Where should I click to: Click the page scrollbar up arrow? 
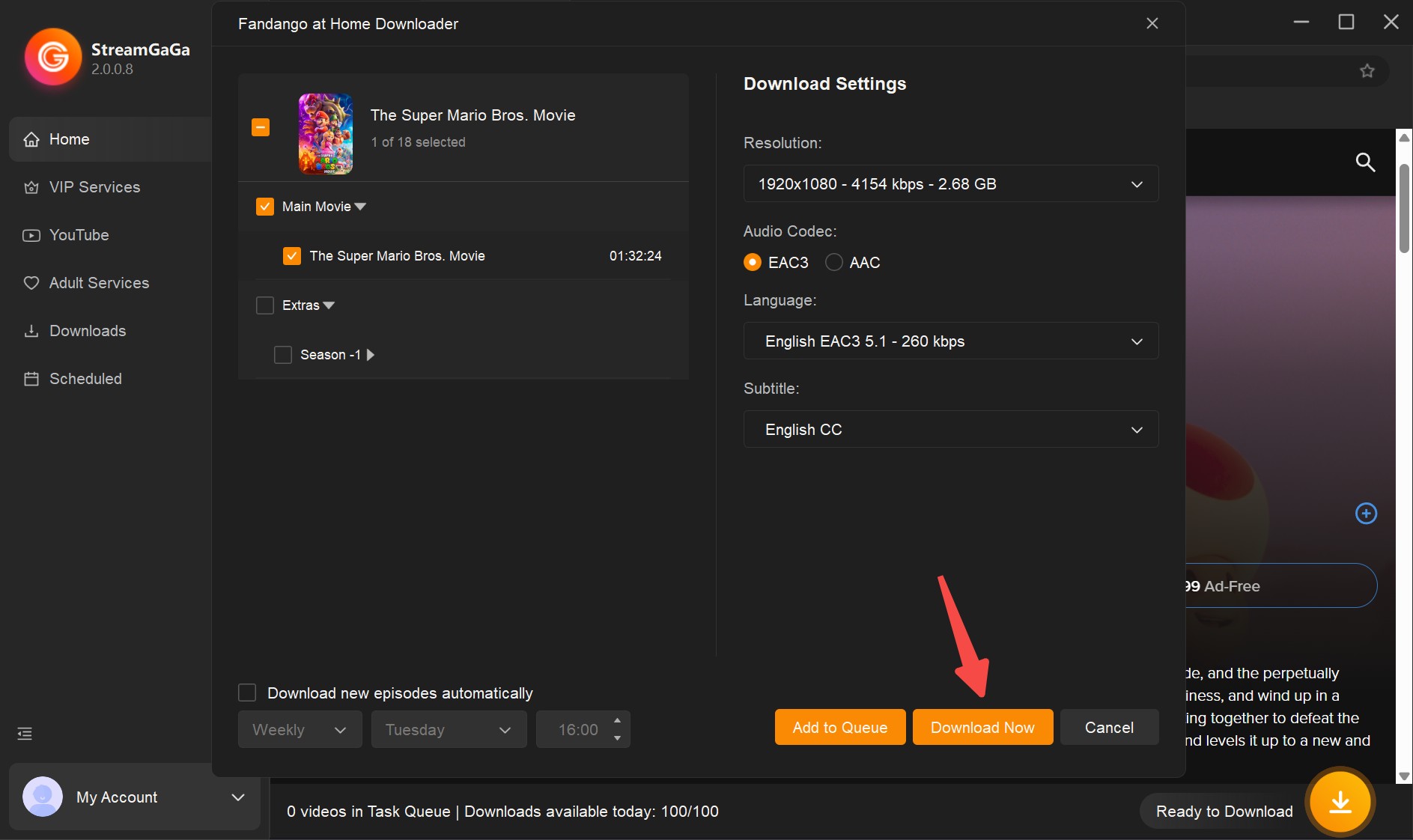pyautogui.click(x=1405, y=138)
